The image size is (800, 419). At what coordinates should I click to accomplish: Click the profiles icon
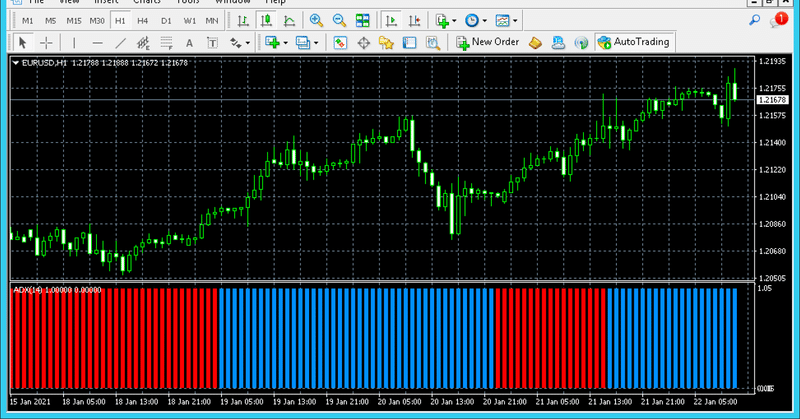[x=303, y=42]
